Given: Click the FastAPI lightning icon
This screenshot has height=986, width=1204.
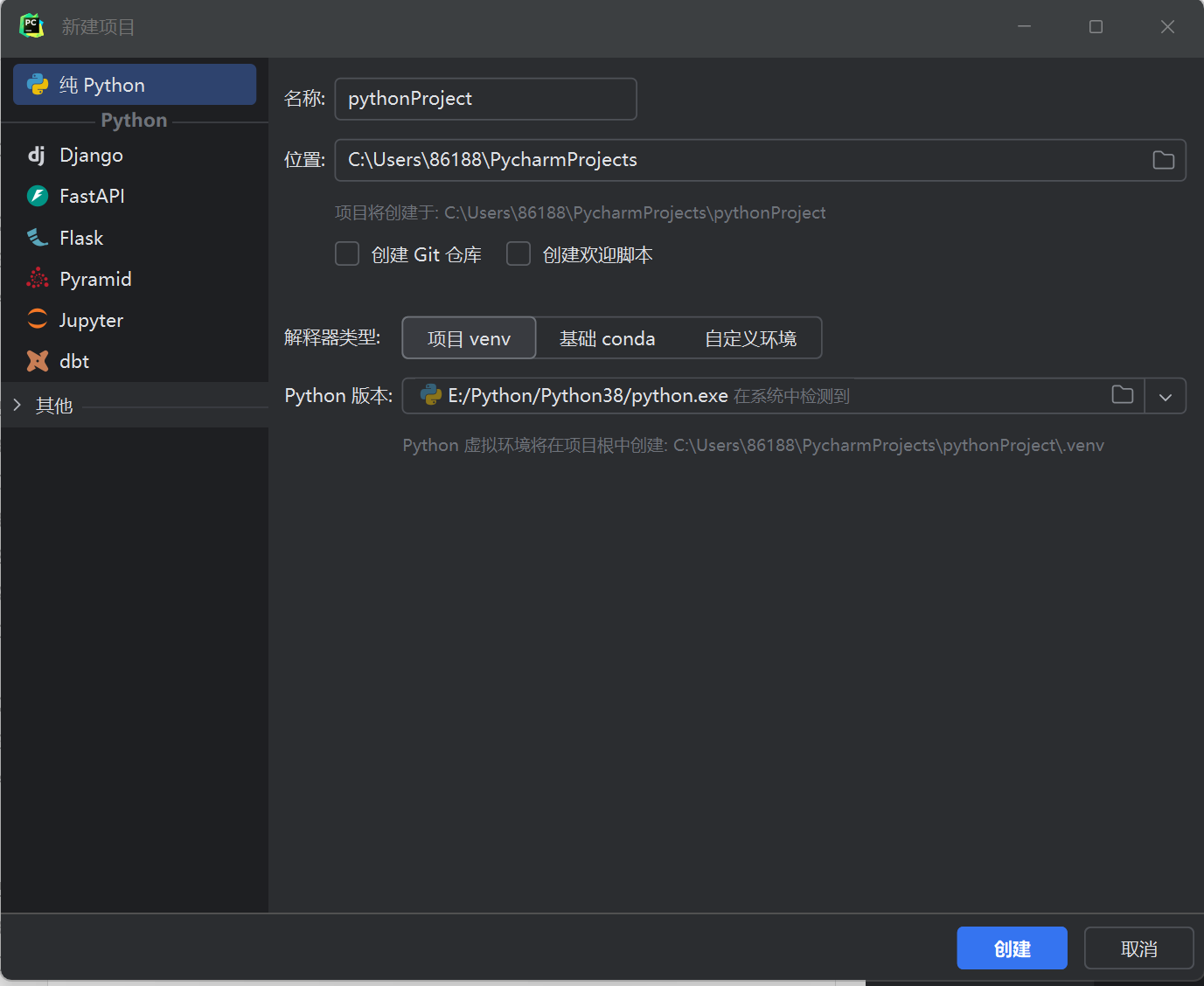Looking at the screenshot, I should coord(38,196).
